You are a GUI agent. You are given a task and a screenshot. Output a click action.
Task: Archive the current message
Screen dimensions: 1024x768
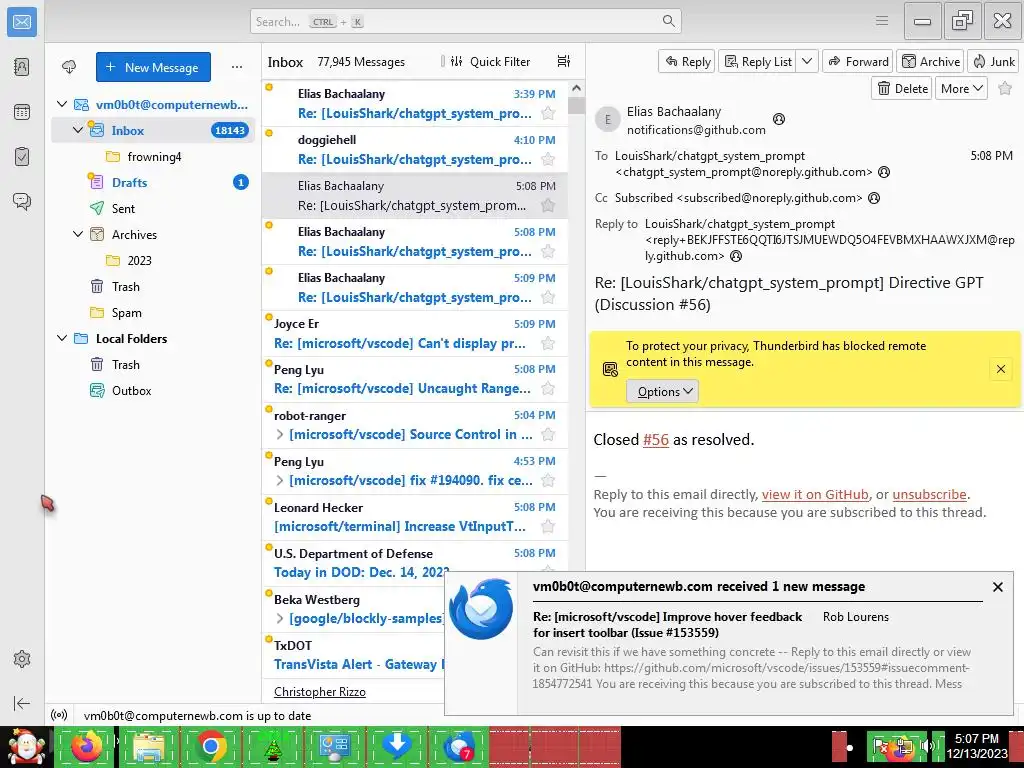(931, 61)
